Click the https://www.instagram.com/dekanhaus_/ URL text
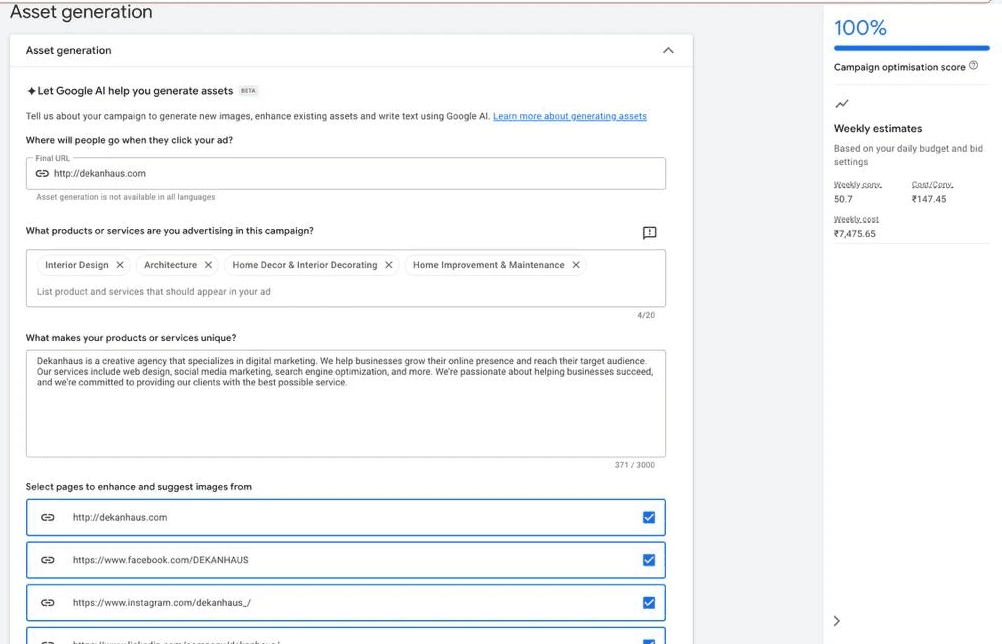This screenshot has width=1002, height=644. [x=162, y=602]
